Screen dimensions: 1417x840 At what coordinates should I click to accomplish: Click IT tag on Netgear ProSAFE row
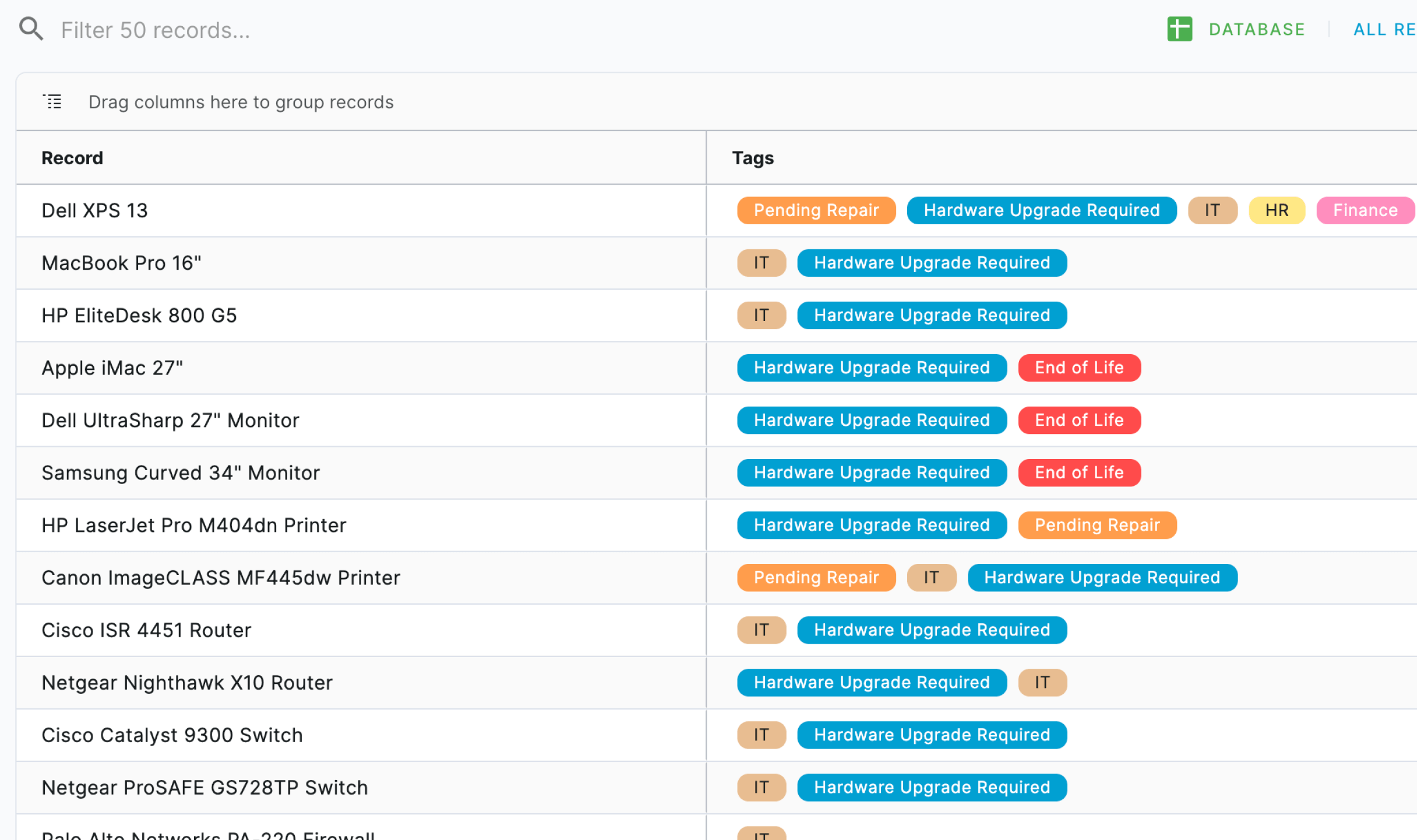coord(762,787)
